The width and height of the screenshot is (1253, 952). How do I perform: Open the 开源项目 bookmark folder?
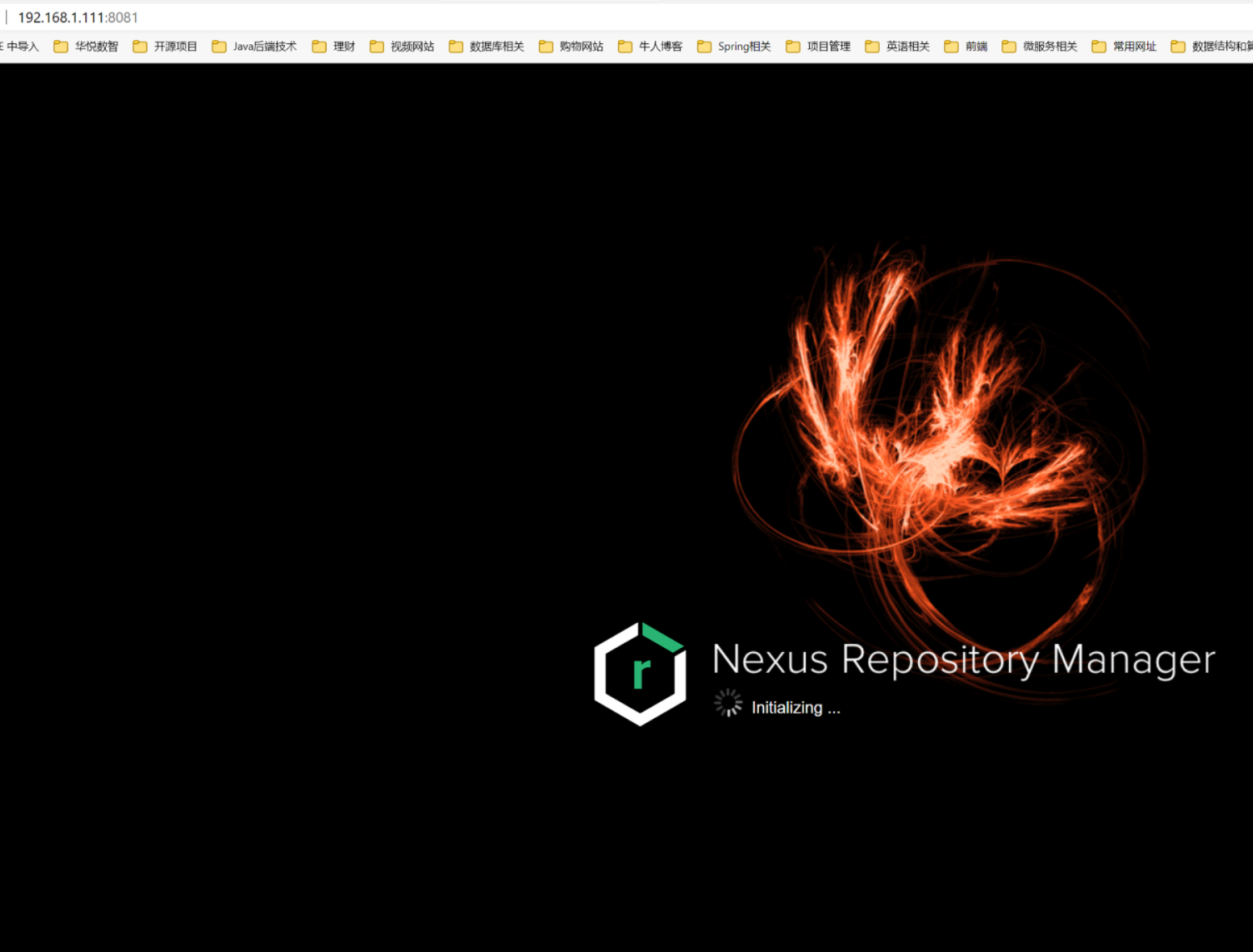165,47
